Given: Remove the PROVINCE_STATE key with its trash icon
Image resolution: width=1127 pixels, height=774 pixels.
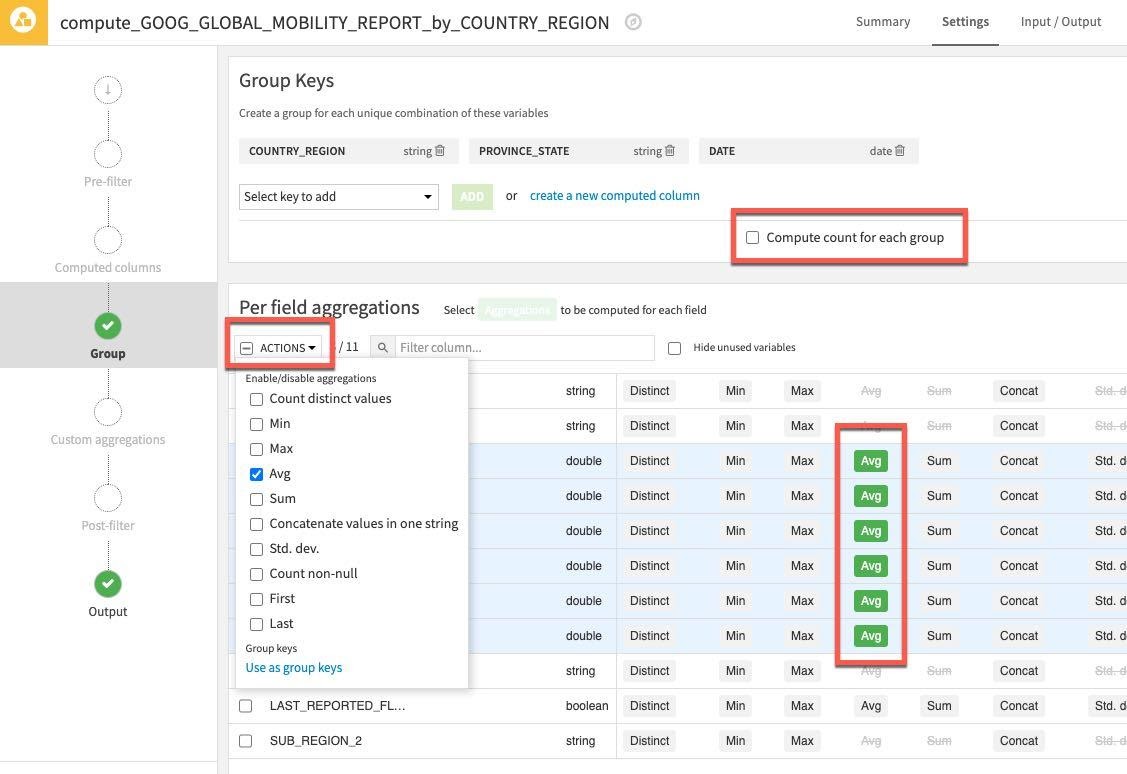Looking at the screenshot, I should [x=670, y=151].
